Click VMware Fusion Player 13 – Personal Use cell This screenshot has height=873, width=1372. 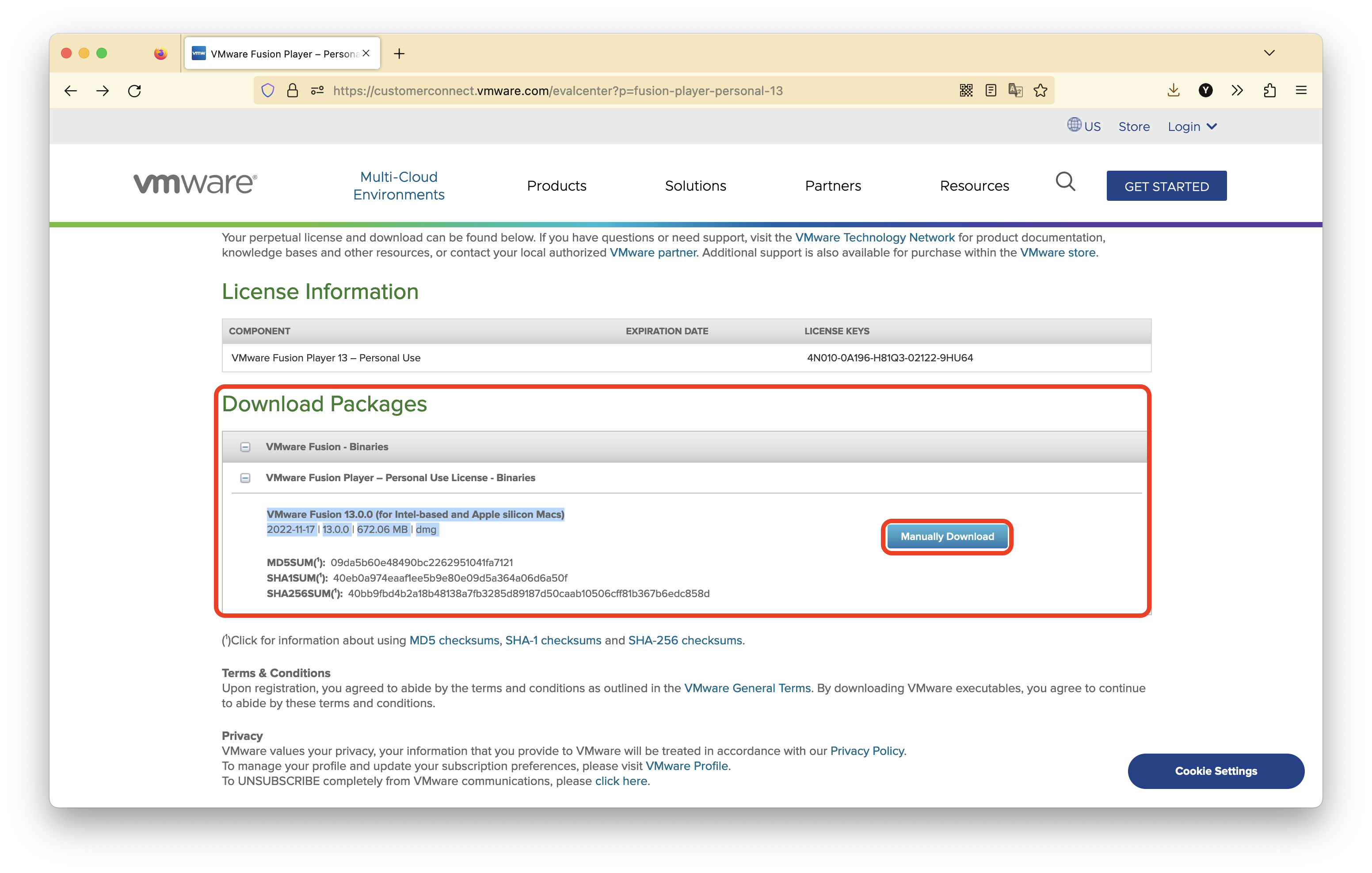tap(326, 358)
